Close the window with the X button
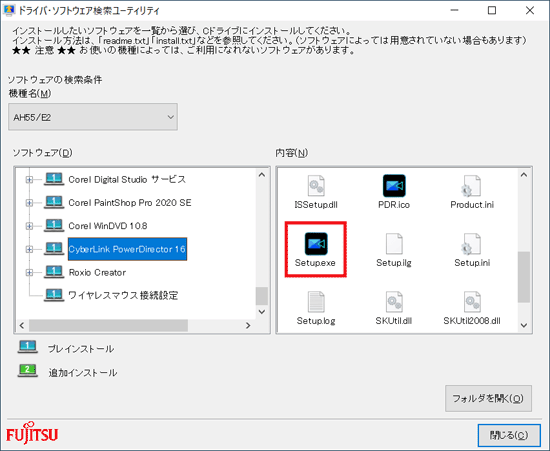550x451 pixels. 530,11
